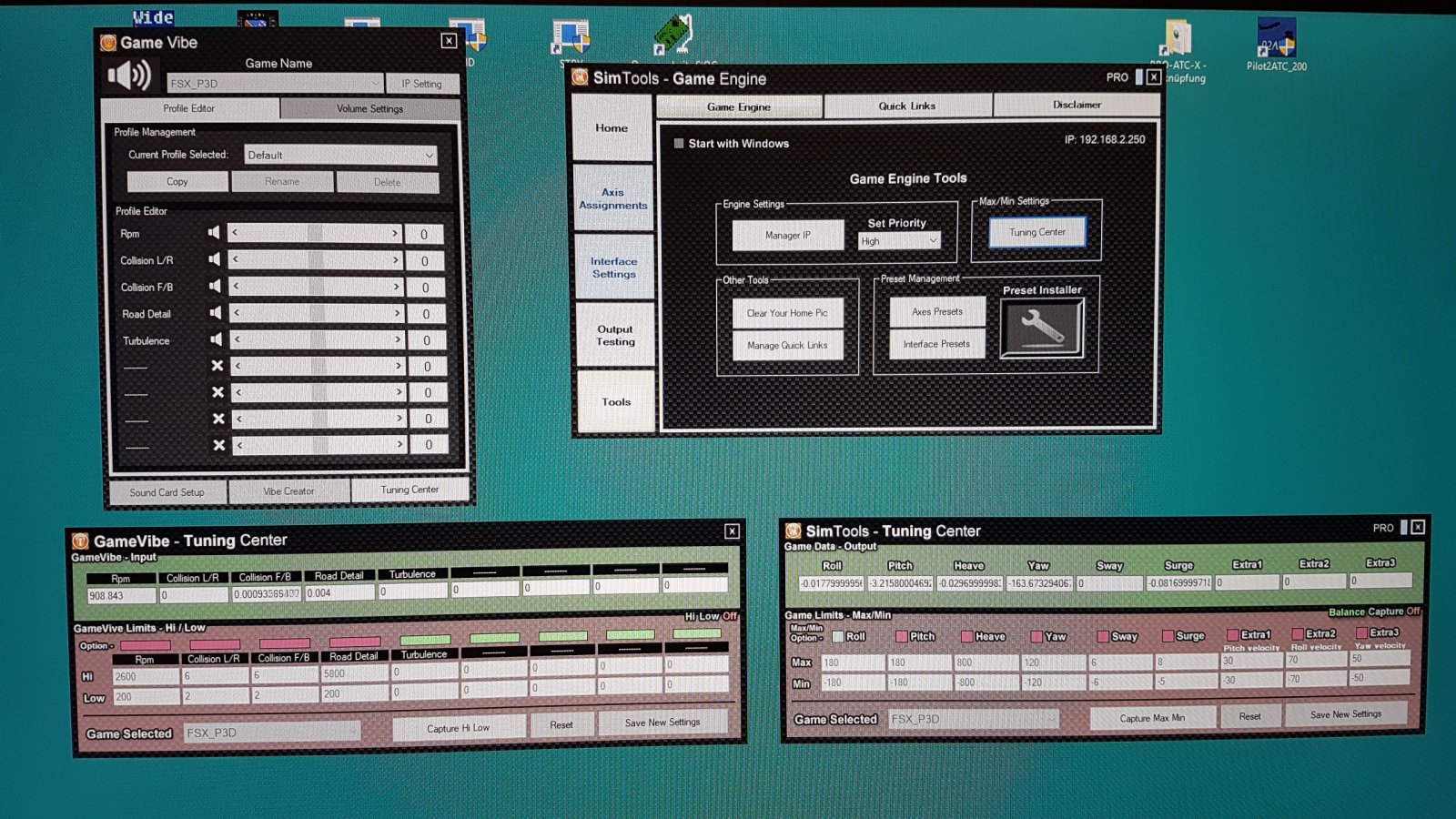Toggle the Roll Max/Min option checkbox
Screen dimensions: 1456x819
click(838, 637)
